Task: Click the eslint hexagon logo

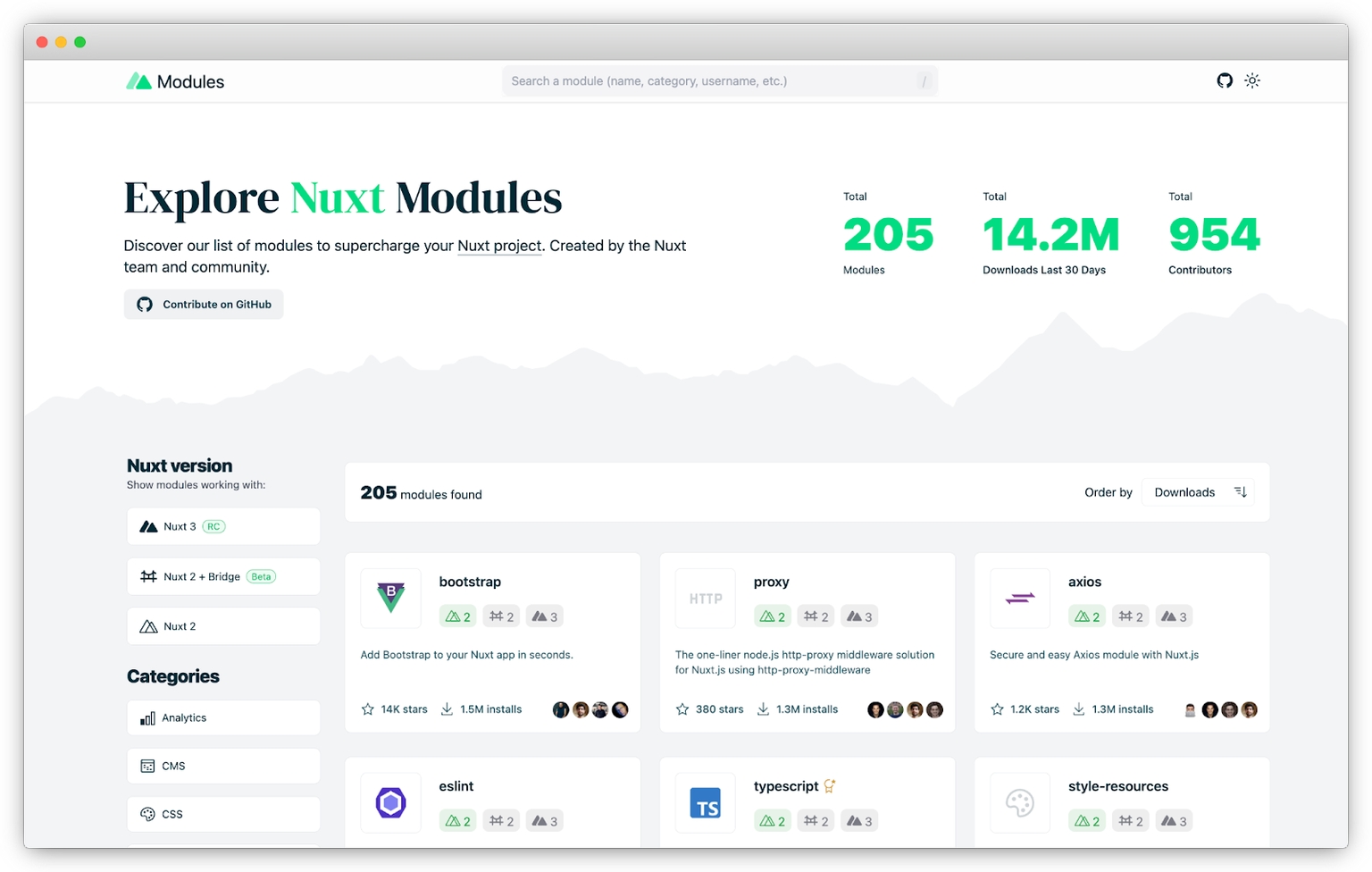Action: coord(390,802)
